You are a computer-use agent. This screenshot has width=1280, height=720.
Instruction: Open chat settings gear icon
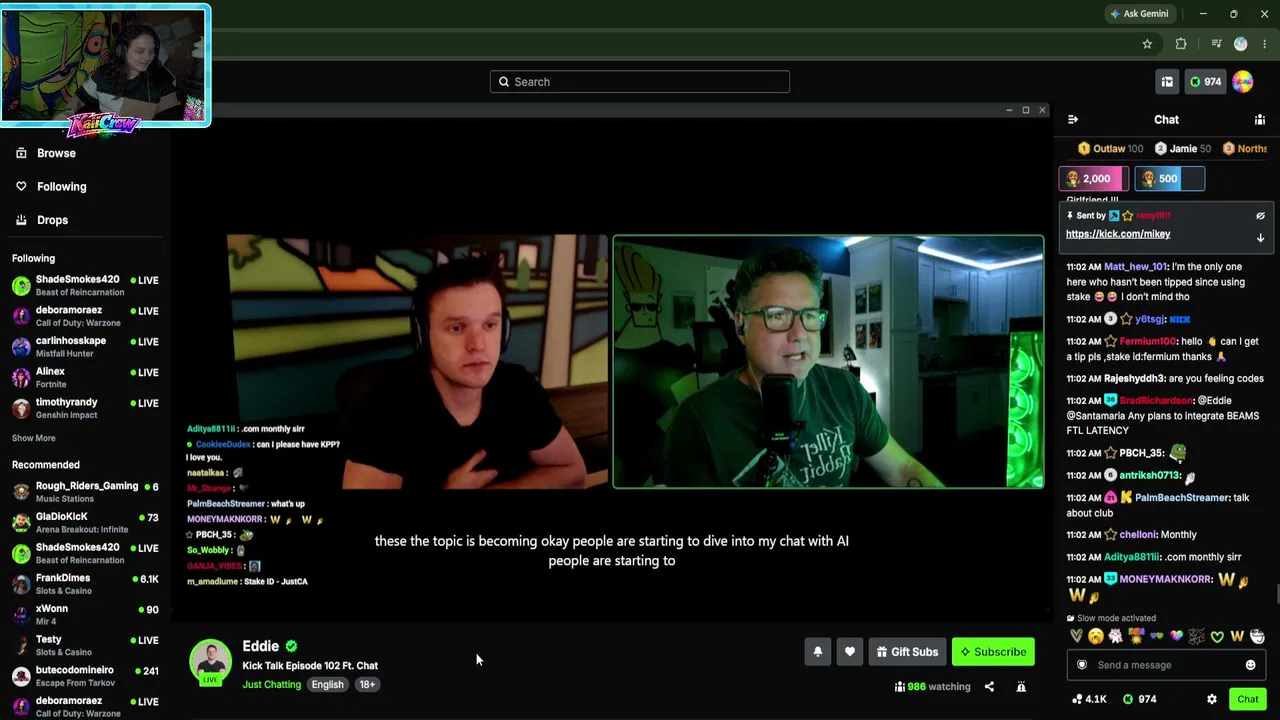1212,699
